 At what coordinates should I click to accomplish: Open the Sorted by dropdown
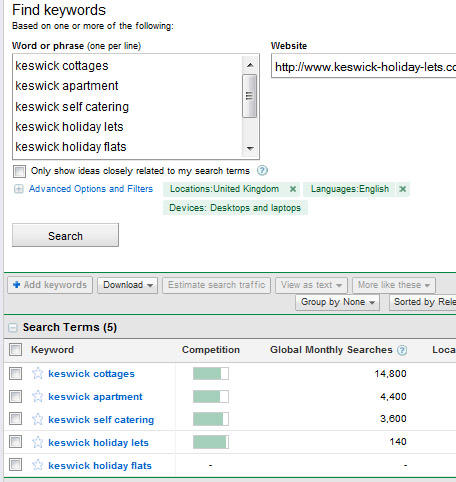tap(423, 302)
